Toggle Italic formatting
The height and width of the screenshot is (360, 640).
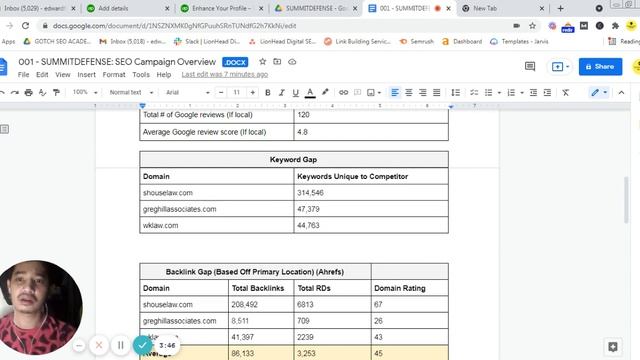click(282, 93)
